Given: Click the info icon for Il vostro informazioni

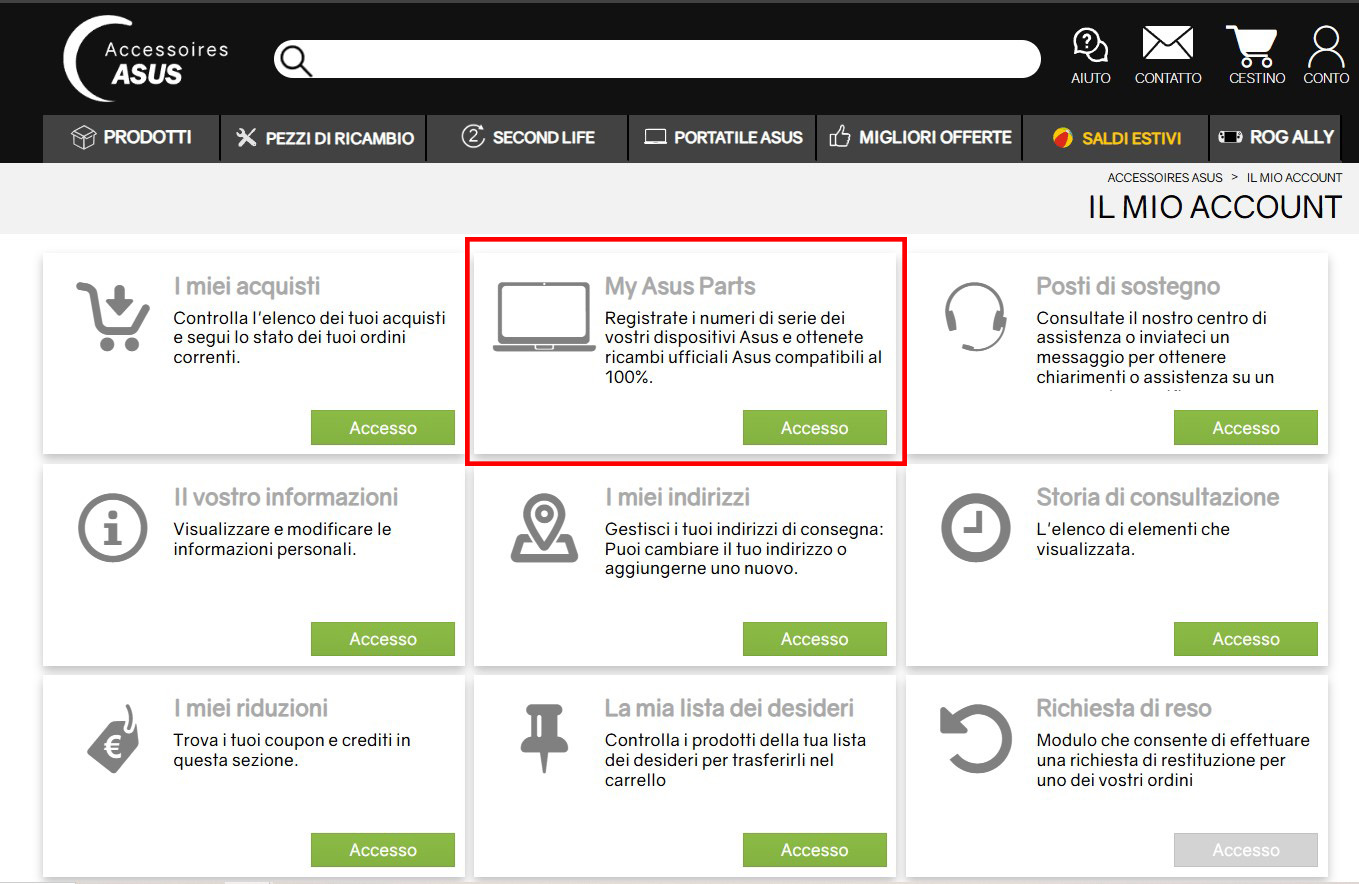Looking at the screenshot, I should tap(112, 527).
